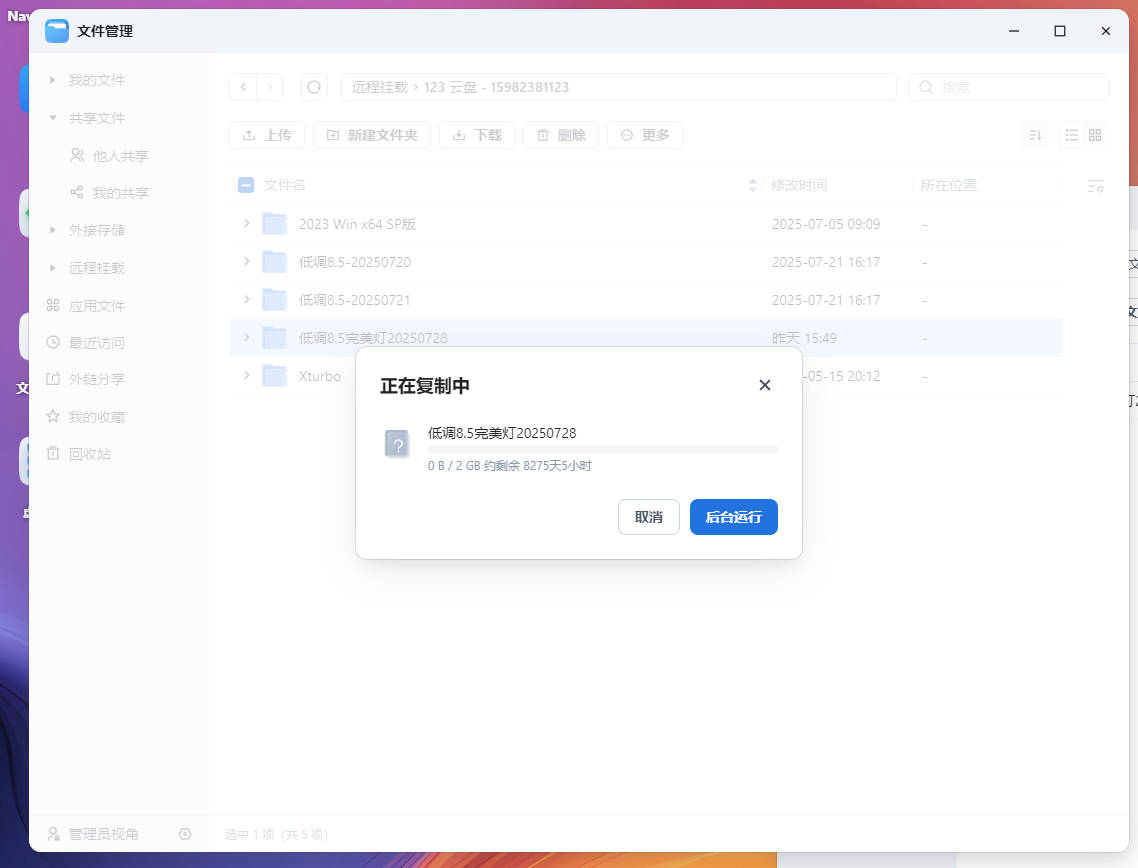Image resolution: width=1138 pixels, height=868 pixels.
Task: Click the 外链分享 export icon
Action: 53,378
